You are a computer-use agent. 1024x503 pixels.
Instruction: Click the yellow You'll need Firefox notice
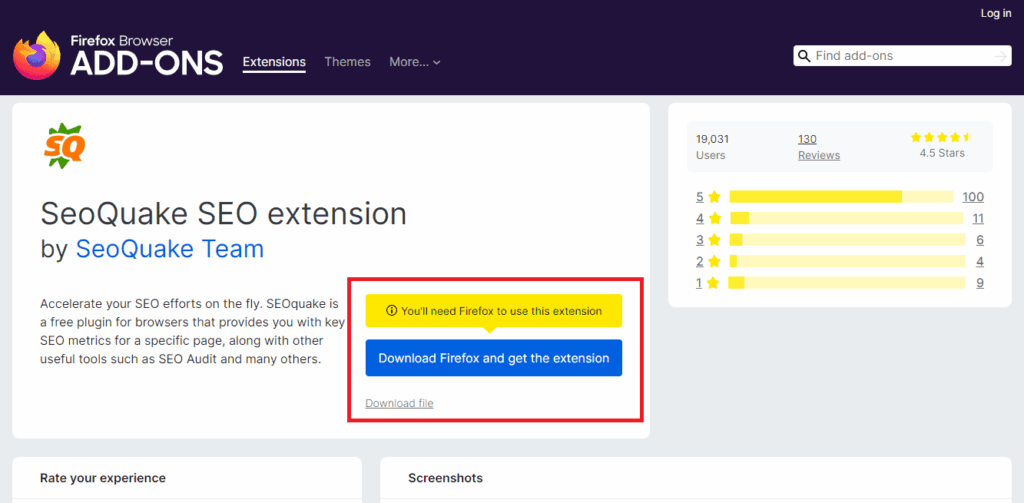pos(494,311)
